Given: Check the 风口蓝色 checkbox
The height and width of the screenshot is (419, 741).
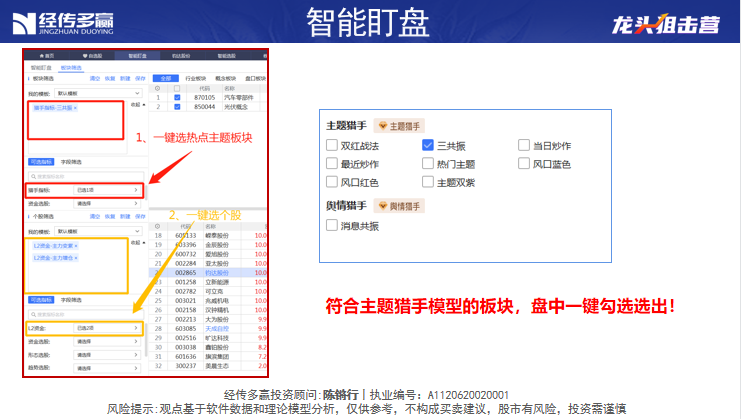Looking at the screenshot, I should [x=524, y=163].
